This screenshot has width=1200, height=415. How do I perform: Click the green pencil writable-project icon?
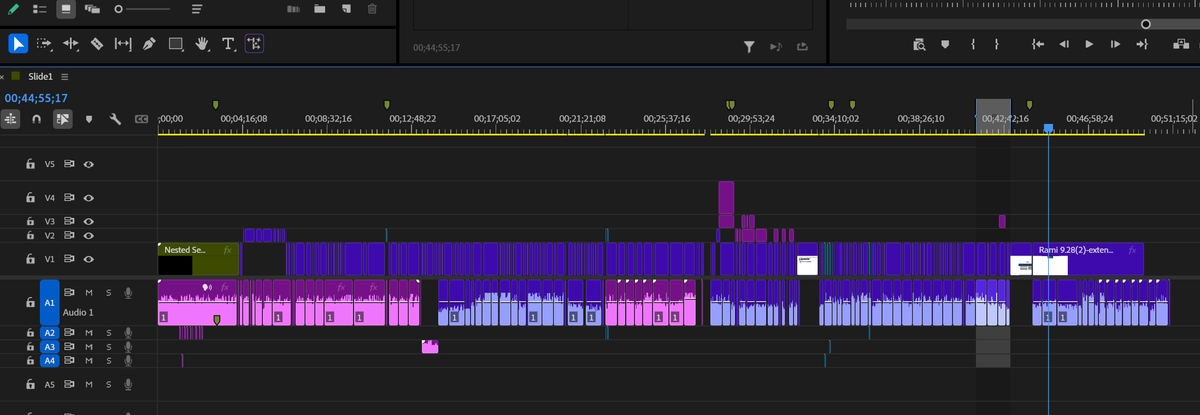[12, 8]
